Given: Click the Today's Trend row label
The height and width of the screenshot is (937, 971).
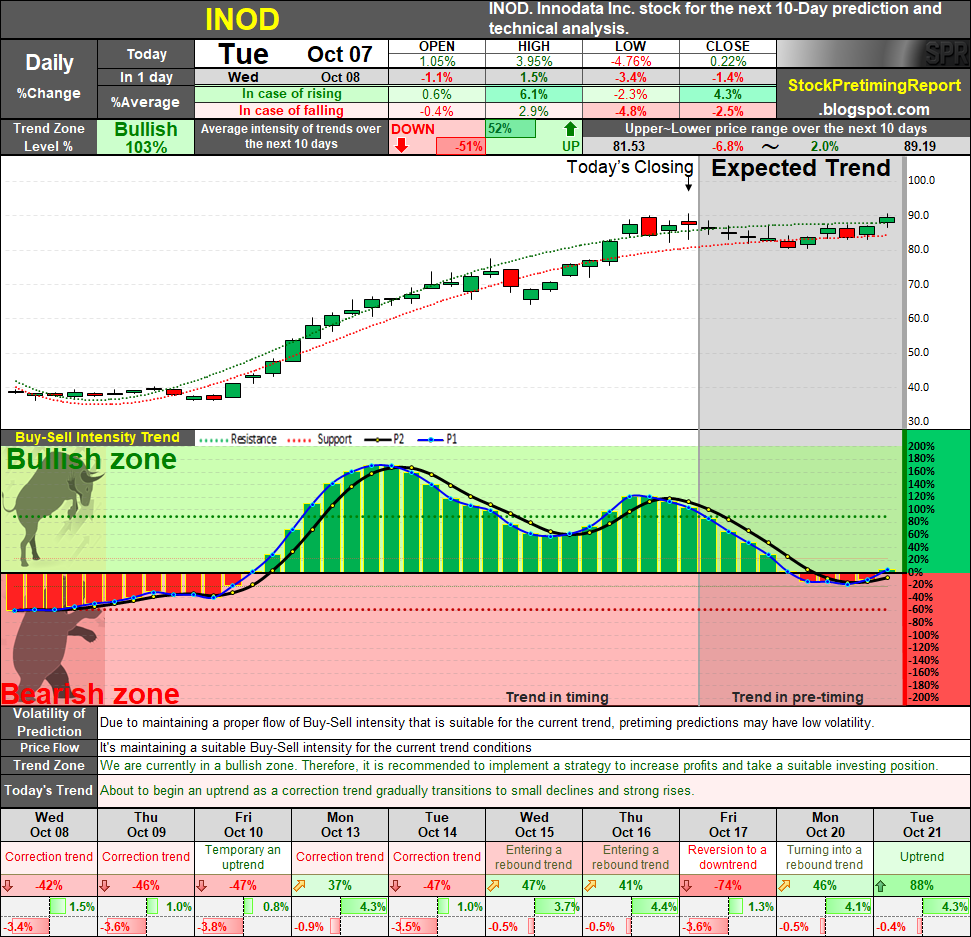Looking at the screenshot, I should [49, 790].
